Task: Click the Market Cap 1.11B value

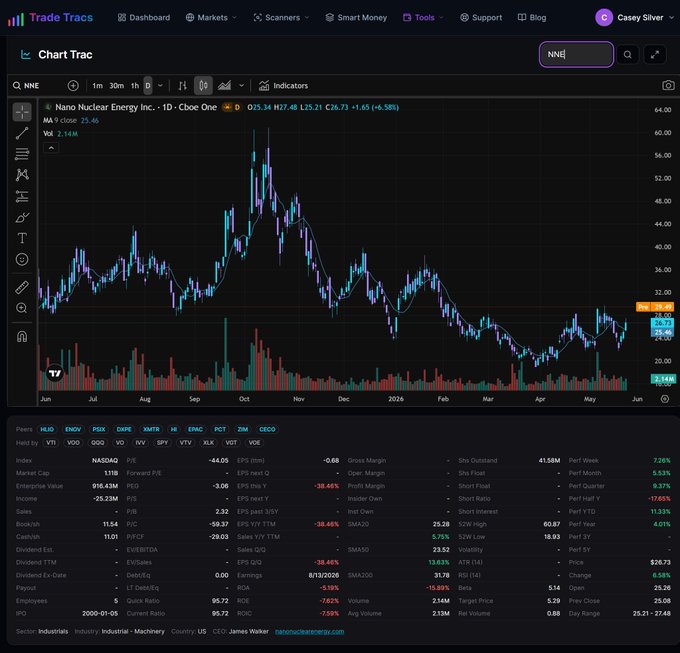Action: pos(111,473)
